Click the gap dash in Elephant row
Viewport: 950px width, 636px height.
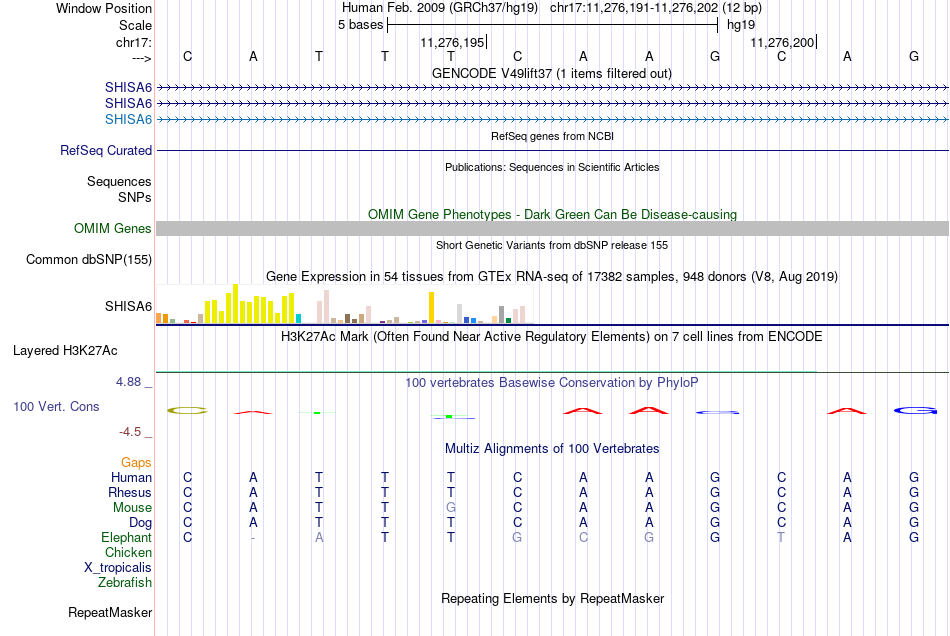click(253, 538)
